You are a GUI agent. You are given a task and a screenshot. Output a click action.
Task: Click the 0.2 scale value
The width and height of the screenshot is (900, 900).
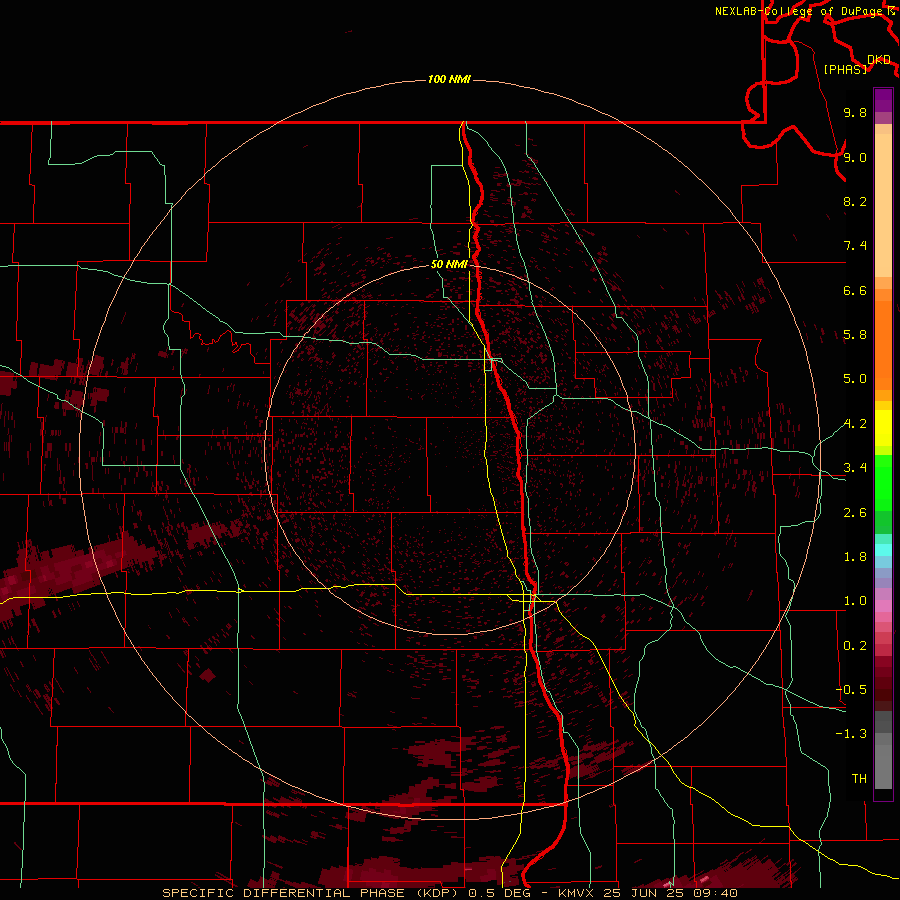coord(855,646)
